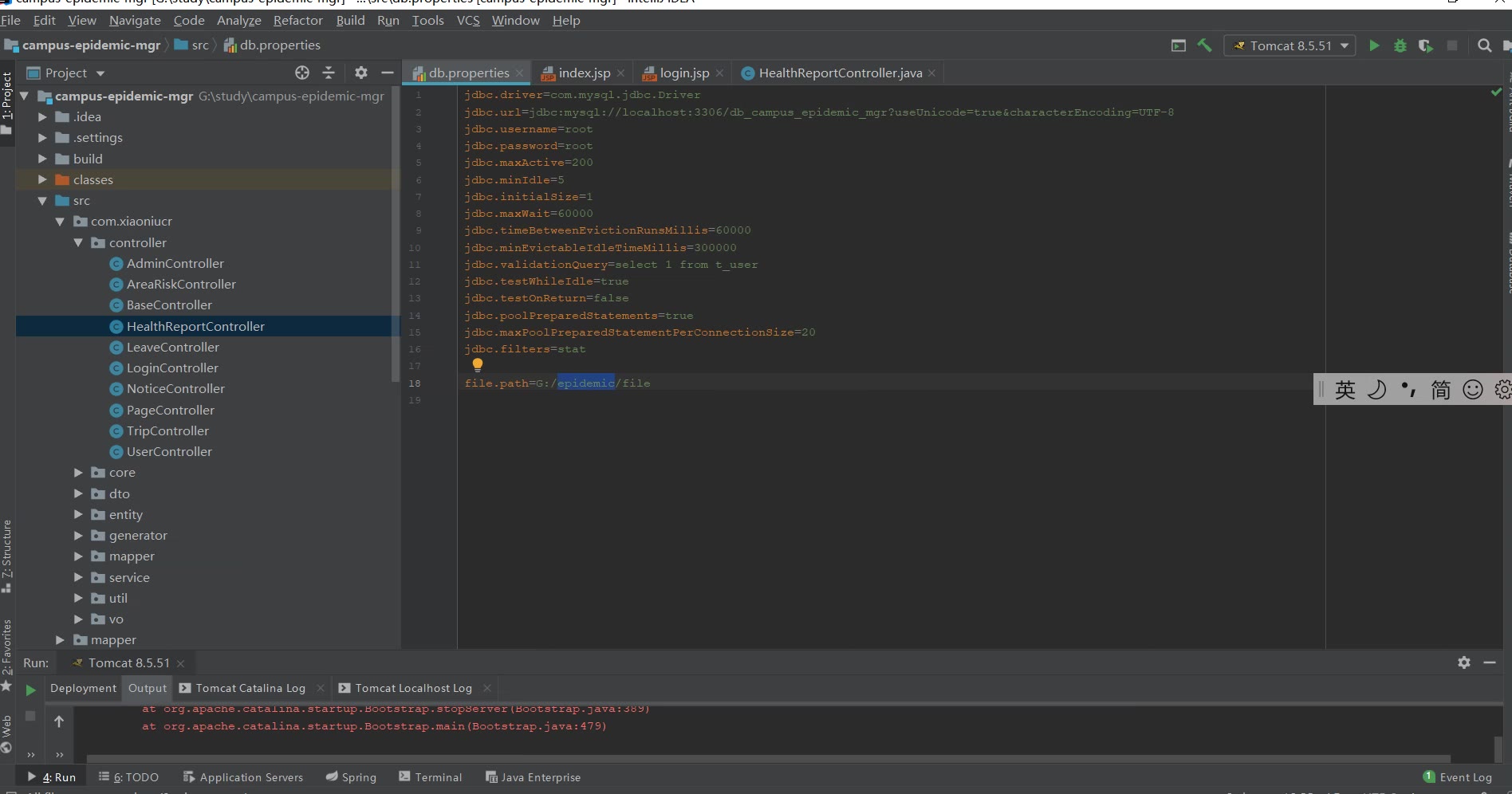The image size is (1512, 794).
Task: Open the Refactor menu
Action: pyautogui.click(x=297, y=20)
